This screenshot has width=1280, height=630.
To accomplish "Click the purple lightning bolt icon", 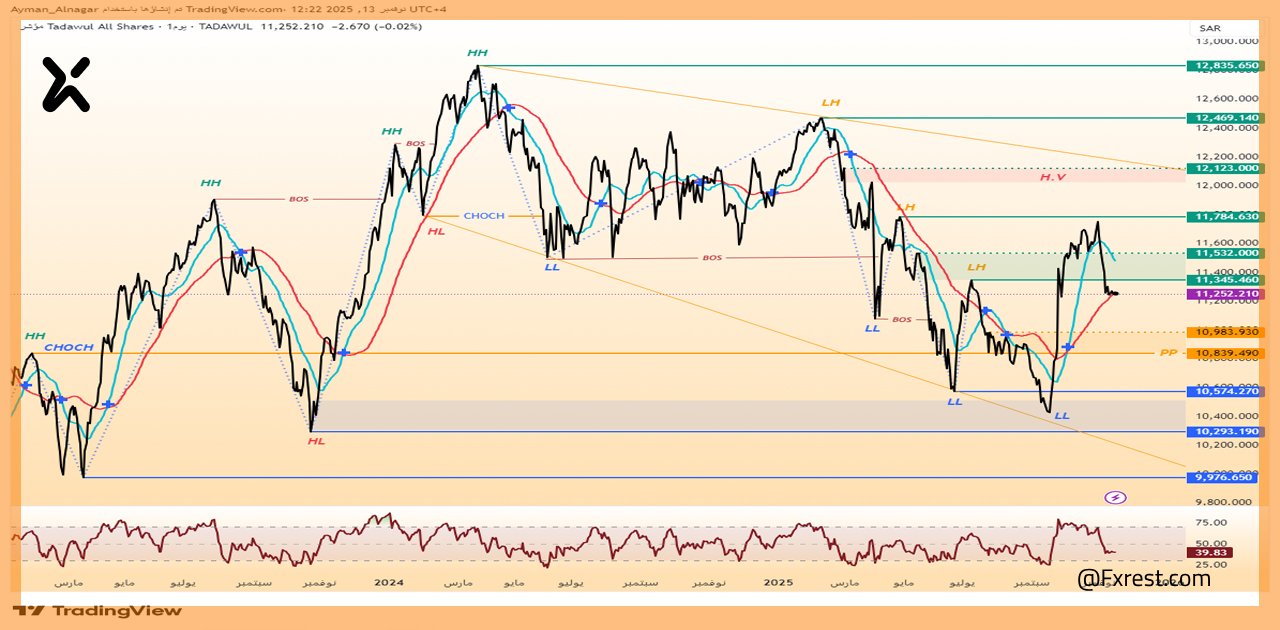I will pos(1116,497).
